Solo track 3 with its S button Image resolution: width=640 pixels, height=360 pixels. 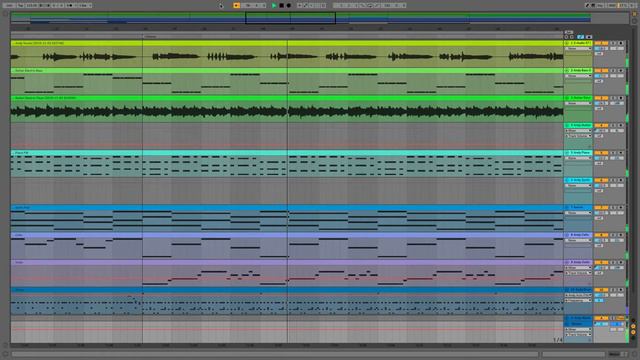click(x=613, y=98)
